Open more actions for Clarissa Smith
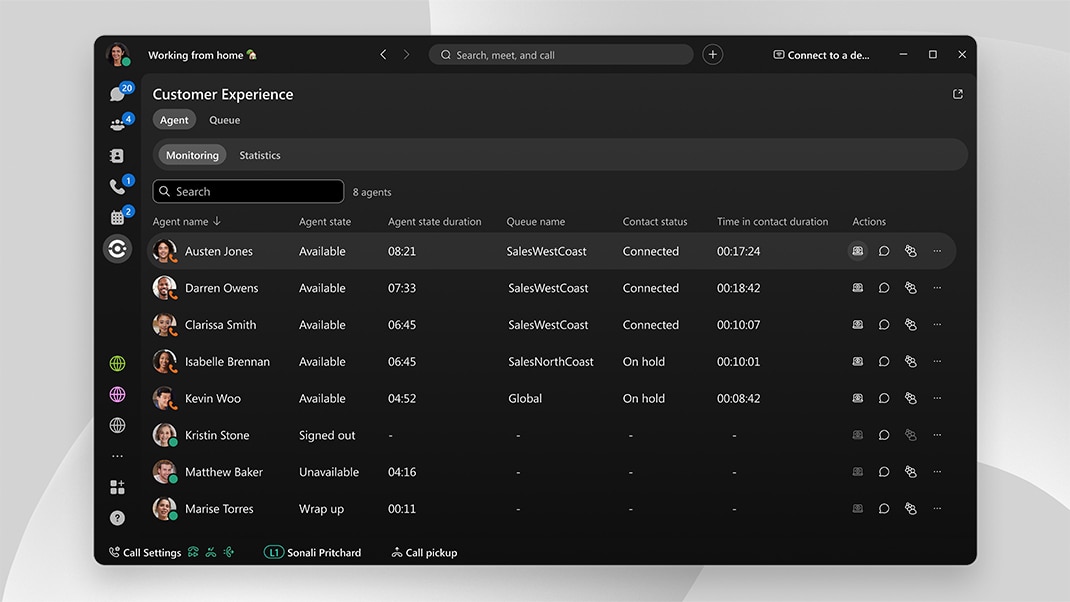Screen dimensions: 1070x602 (x=937, y=325)
